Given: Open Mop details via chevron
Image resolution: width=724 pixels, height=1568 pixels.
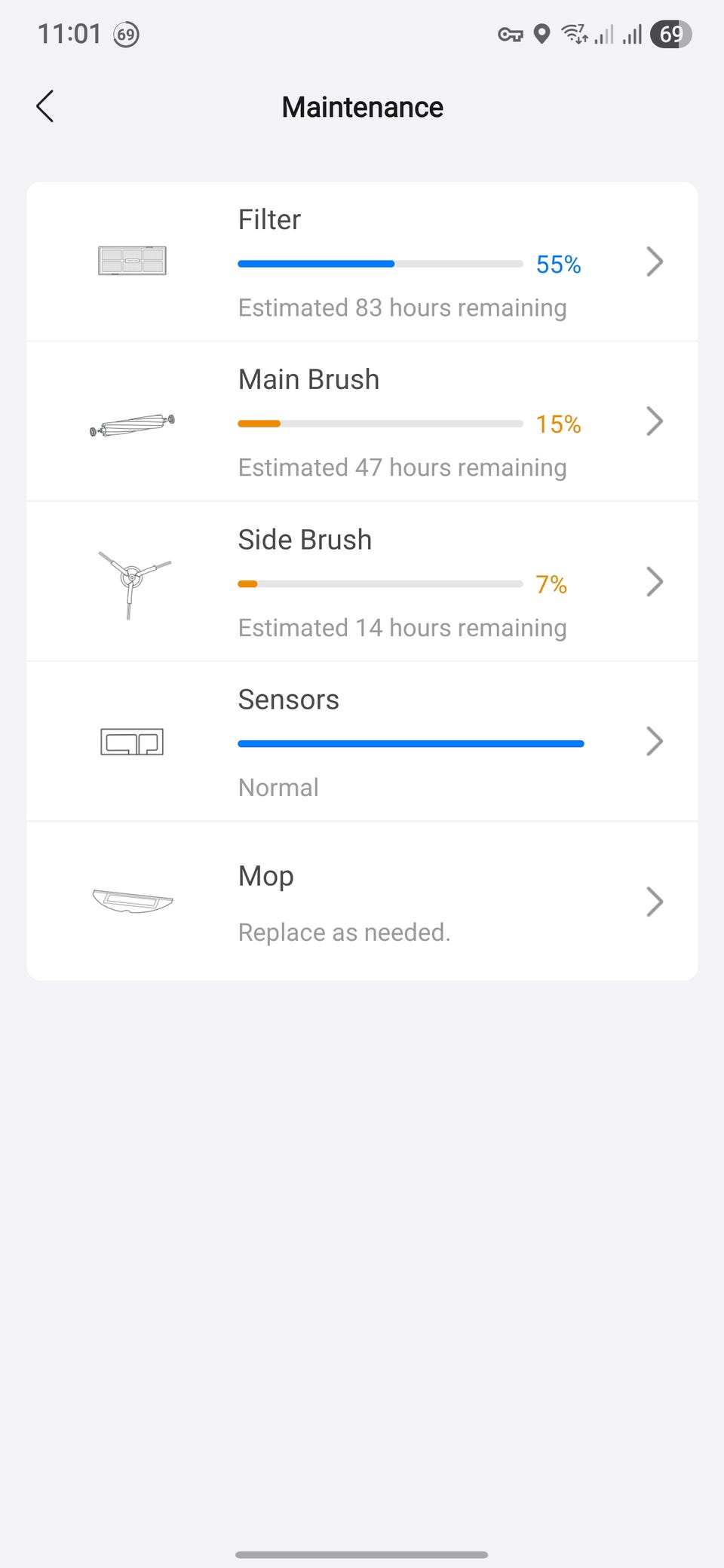Looking at the screenshot, I should 655,902.
